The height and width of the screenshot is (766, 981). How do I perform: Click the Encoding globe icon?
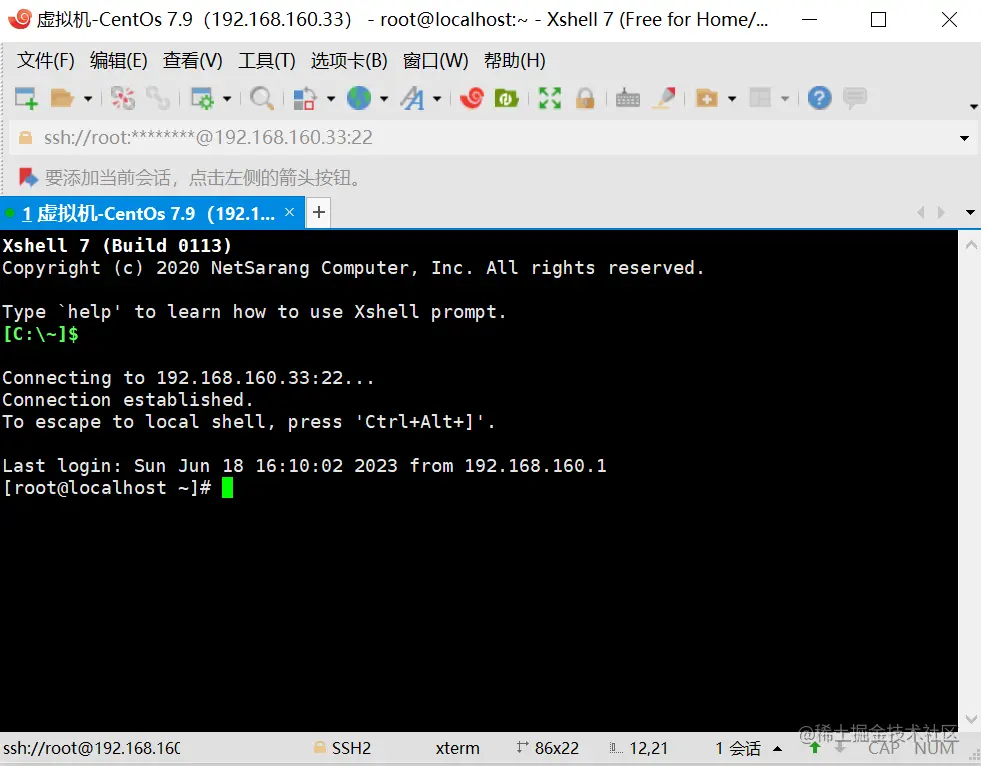(x=359, y=98)
